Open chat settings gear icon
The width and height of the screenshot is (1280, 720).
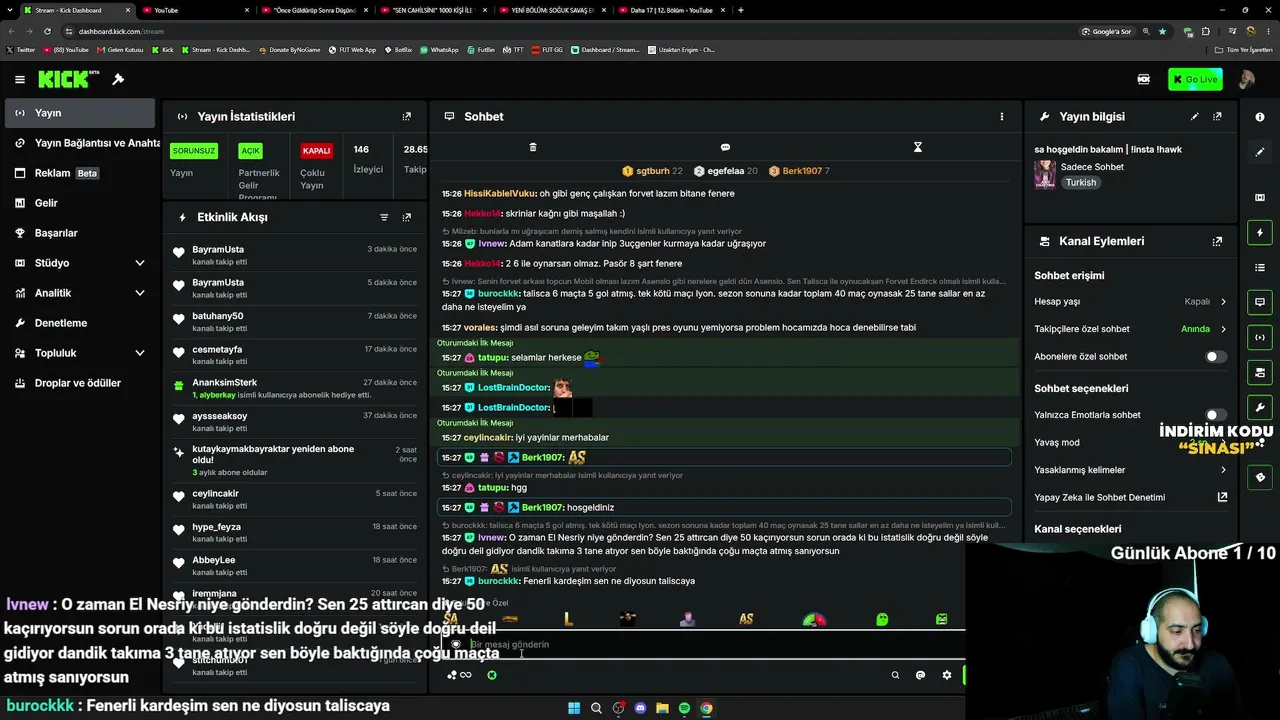947,675
